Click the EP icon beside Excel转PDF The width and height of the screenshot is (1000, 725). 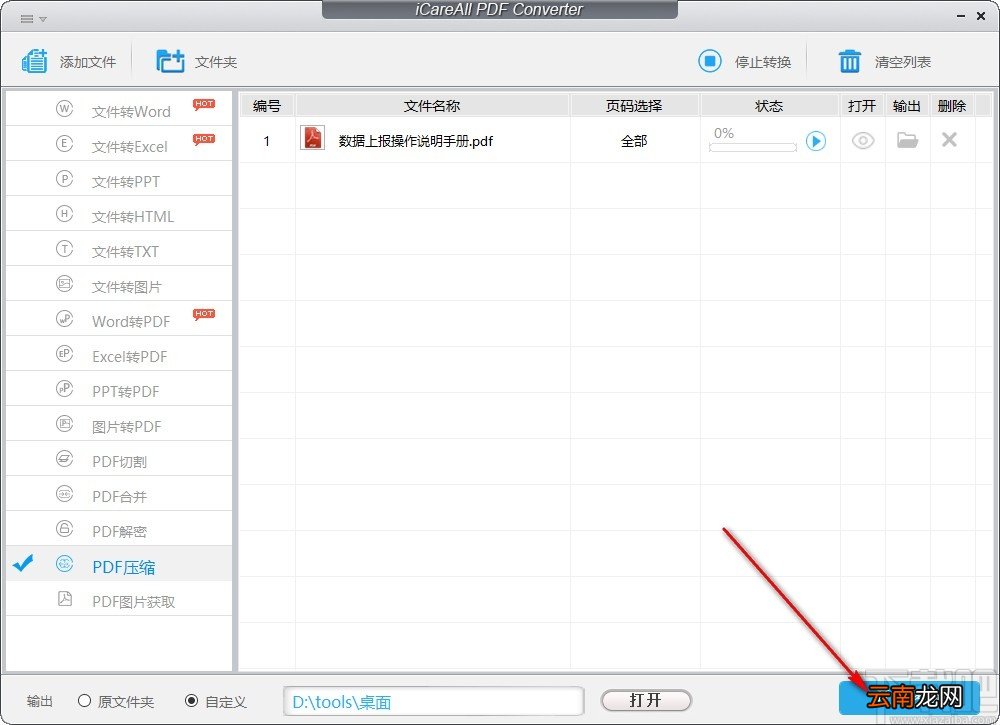tap(64, 353)
